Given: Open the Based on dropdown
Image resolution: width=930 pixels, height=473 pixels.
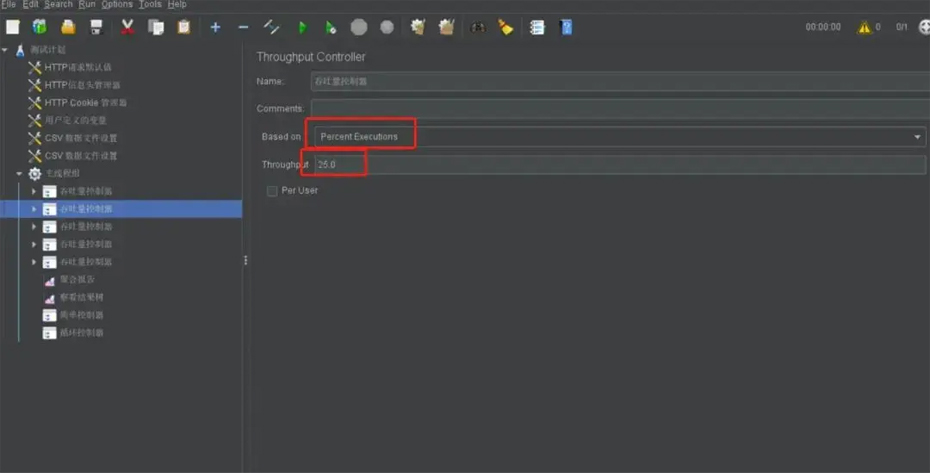Looking at the screenshot, I should tap(918, 137).
